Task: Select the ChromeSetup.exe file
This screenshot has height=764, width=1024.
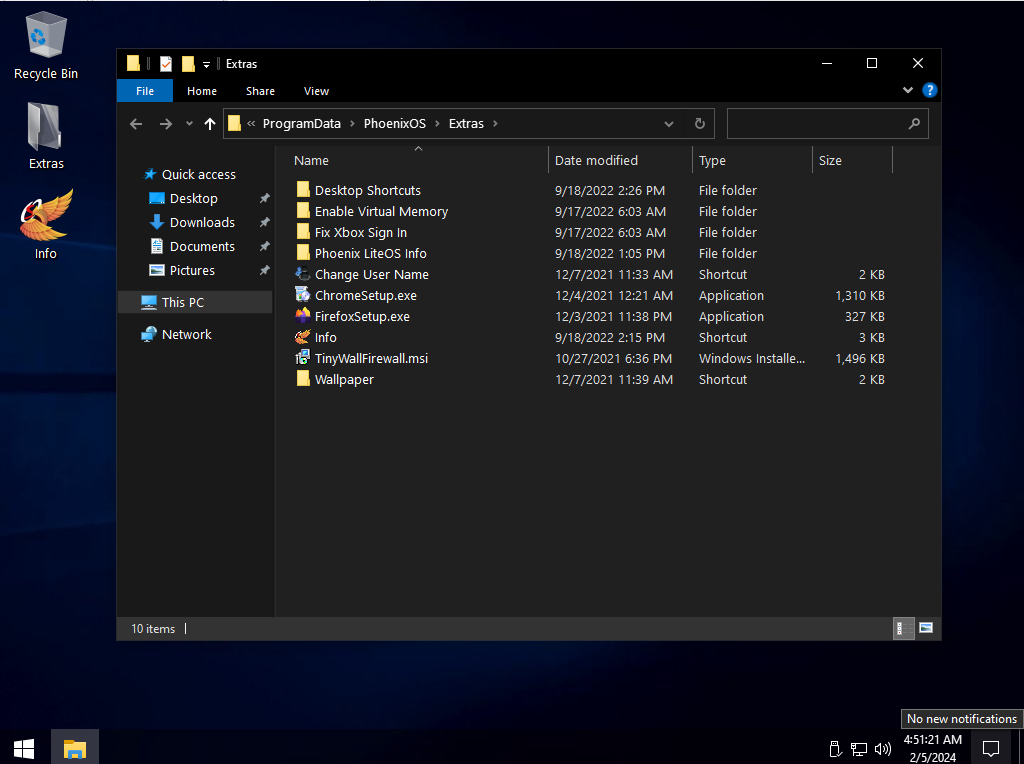Action: coord(365,296)
